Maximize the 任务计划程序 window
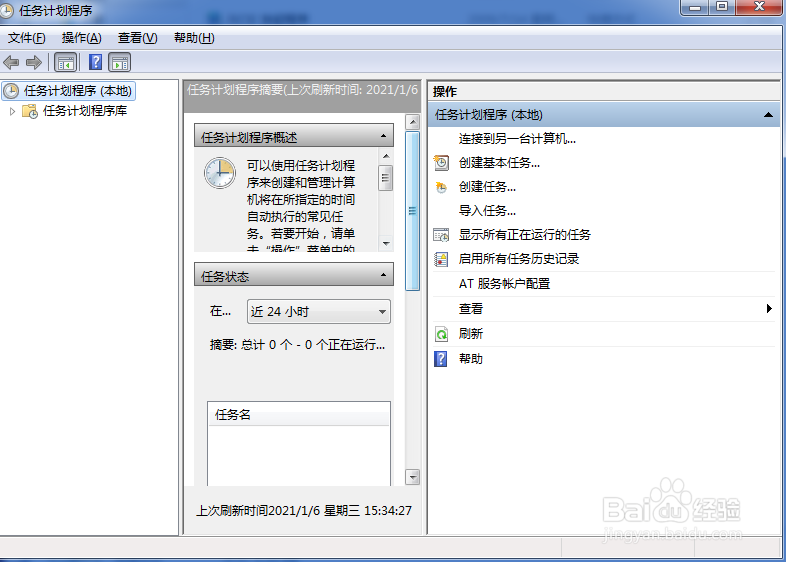The height and width of the screenshot is (562, 786). click(x=722, y=8)
